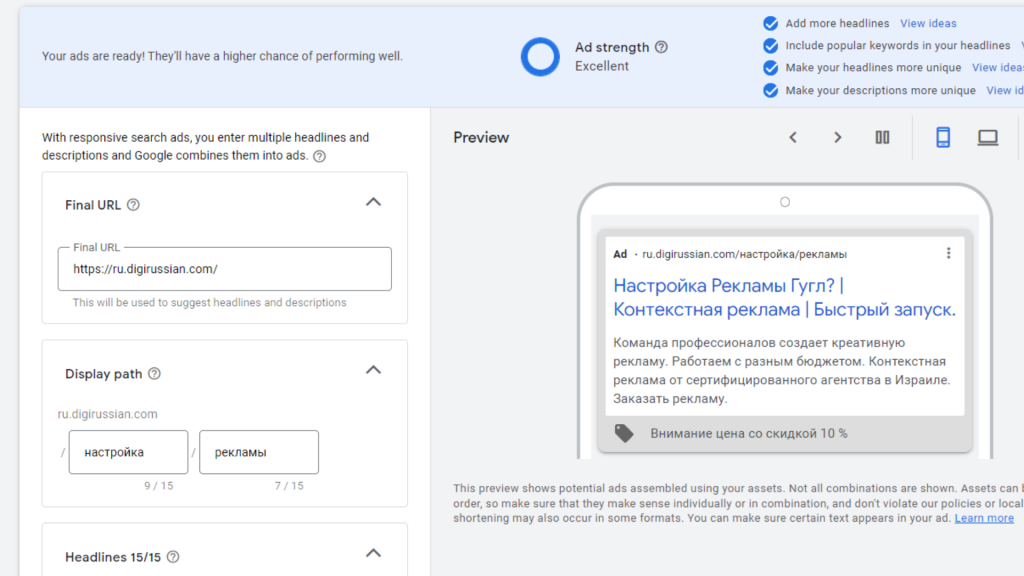The image size is (1024, 576).
Task: Click the Your ads are ready message
Action: point(222,56)
